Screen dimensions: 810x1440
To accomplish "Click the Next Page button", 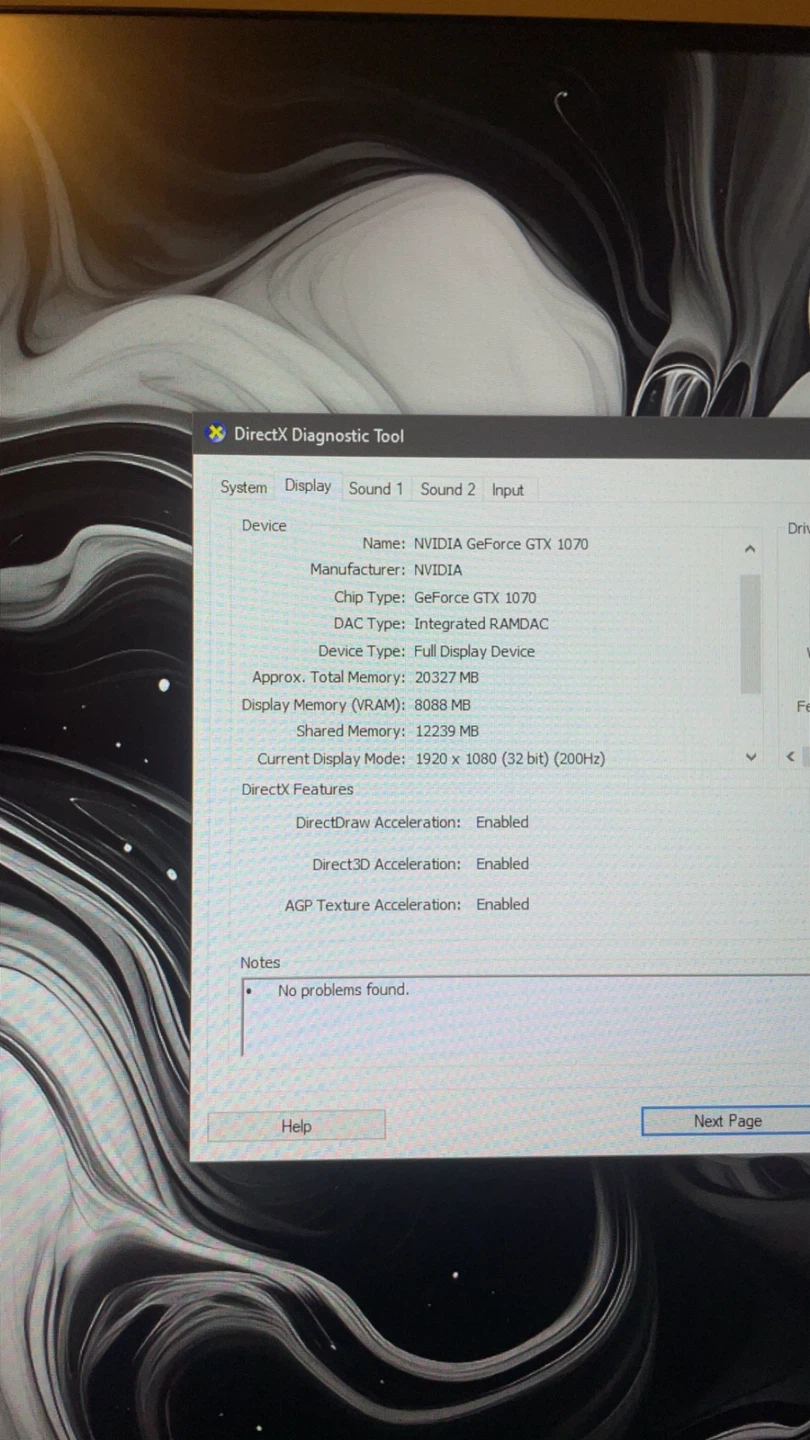I will click(x=727, y=1121).
